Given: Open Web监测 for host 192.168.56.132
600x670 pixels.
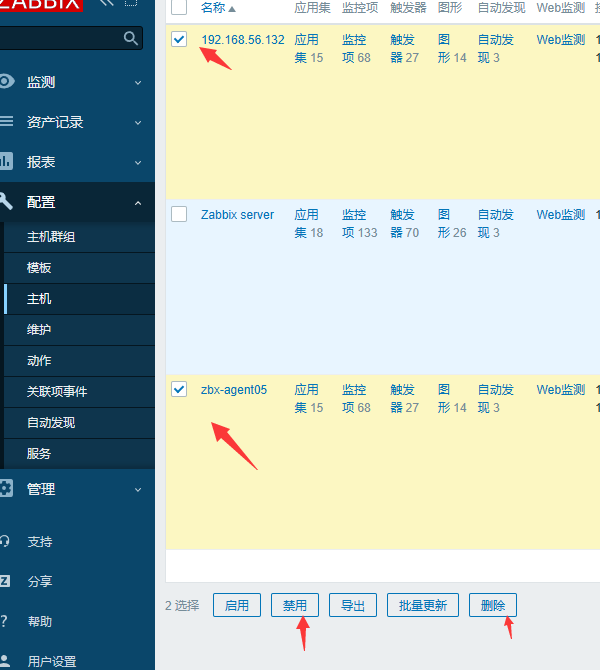Looking at the screenshot, I should (561, 40).
